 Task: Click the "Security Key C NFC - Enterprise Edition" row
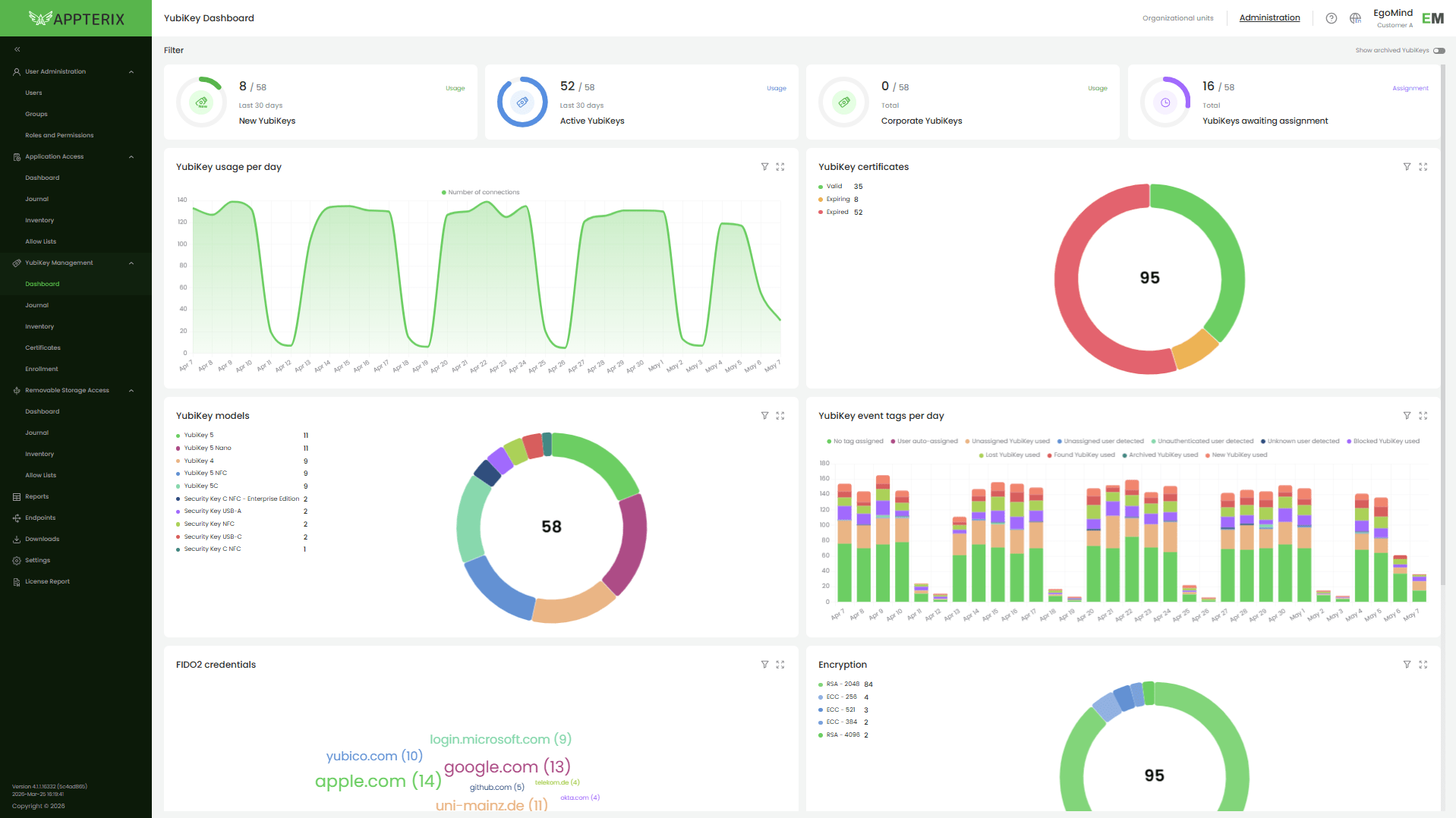(241, 499)
